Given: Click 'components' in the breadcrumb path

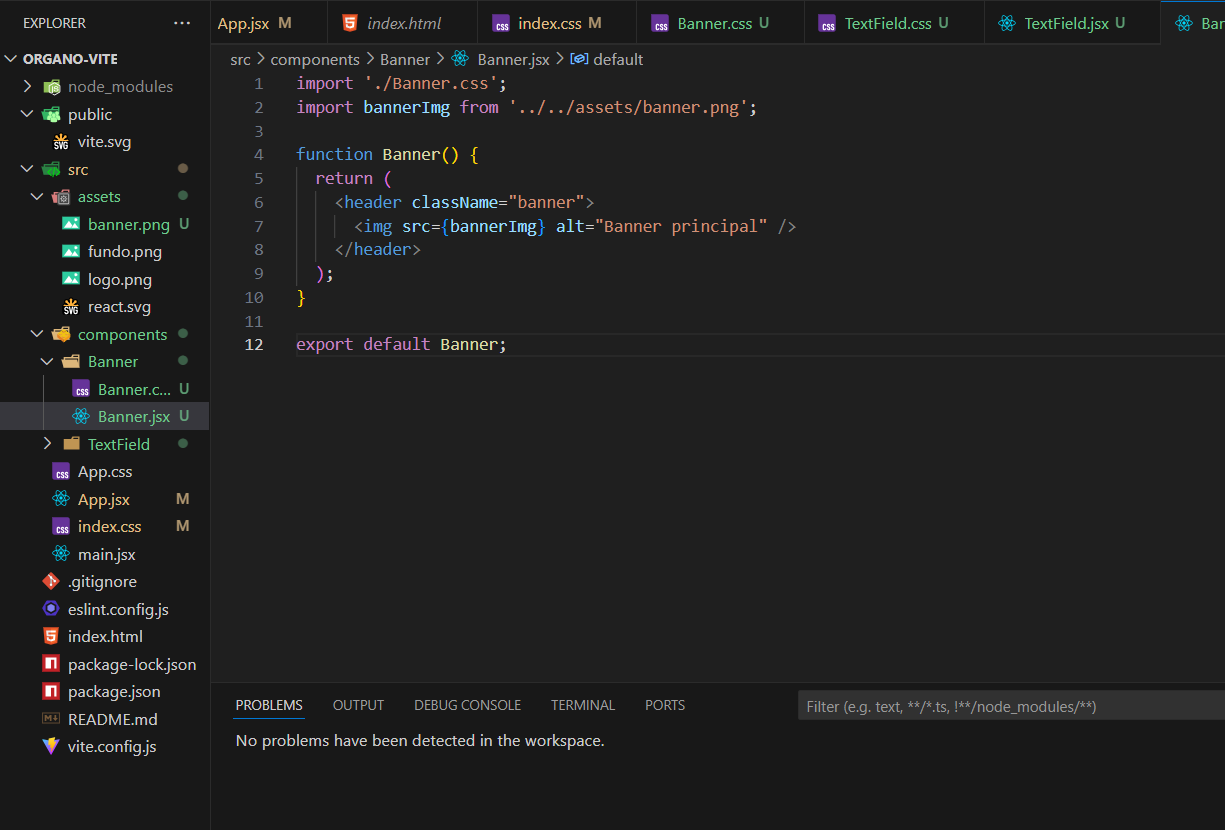Looking at the screenshot, I should (x=315, y=60).
